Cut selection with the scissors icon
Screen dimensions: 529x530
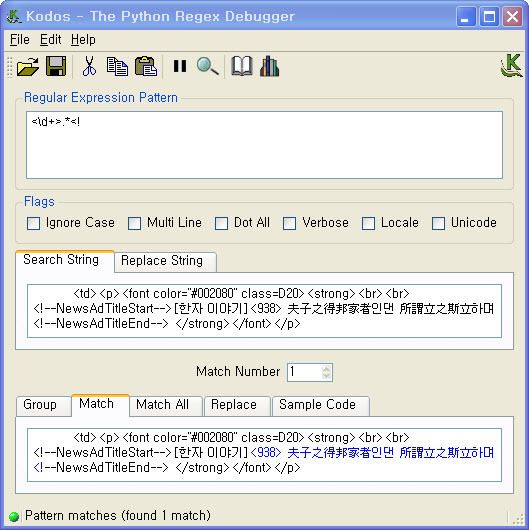pyautogui.click(x=89, y=66)
